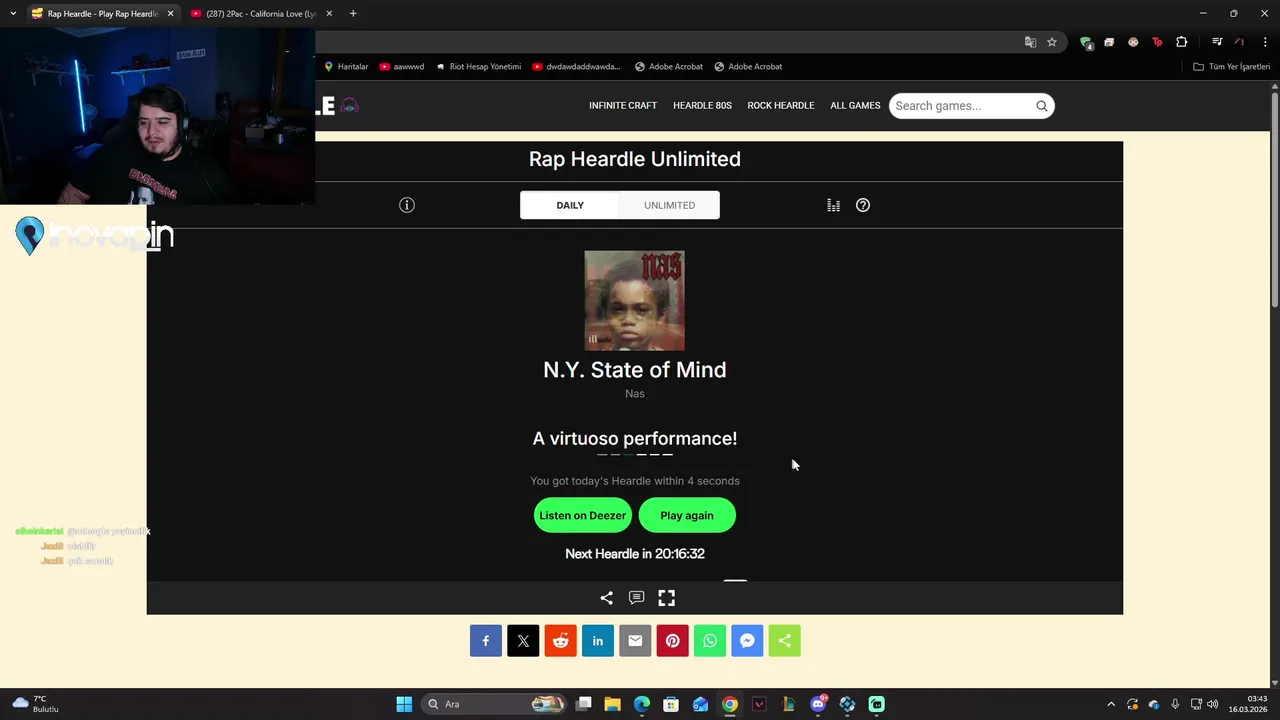1280x720 pixels.
Task: Open the taskbar volume icon
Action: click(1212, 704)
